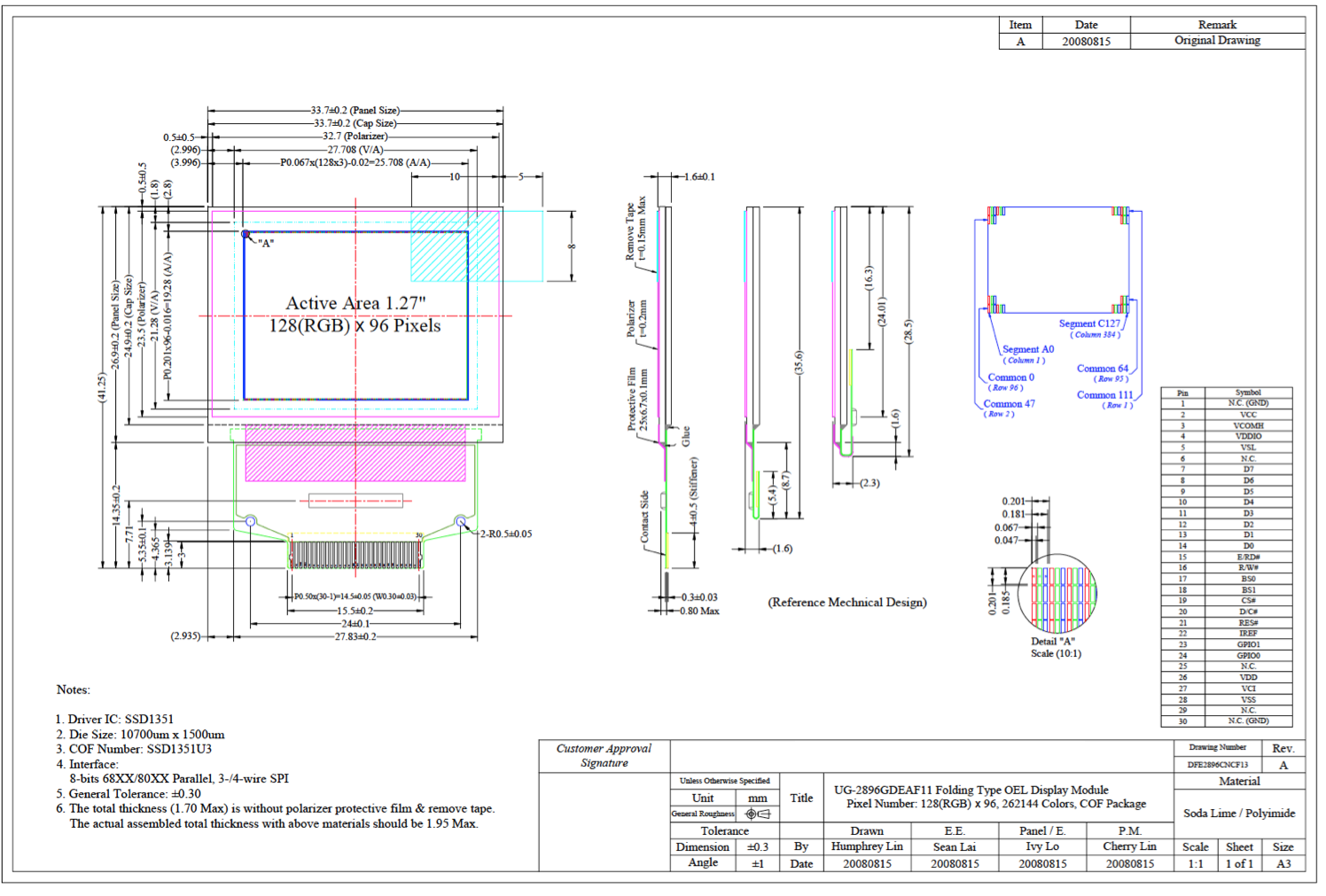Select the 'UG-2896GDEAF11 Folding Type OEL Display Module' title
This screenshot has height=896, width=1326.
971,790
